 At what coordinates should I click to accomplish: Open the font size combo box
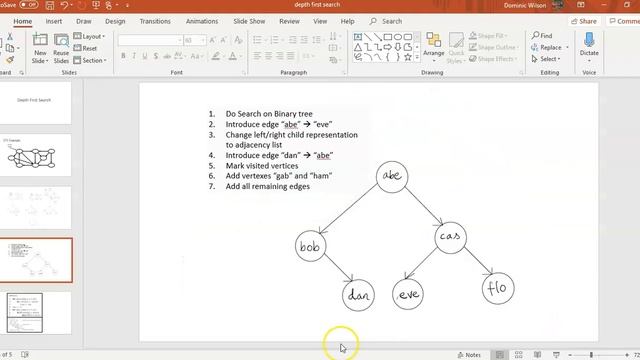click(194, 40)
